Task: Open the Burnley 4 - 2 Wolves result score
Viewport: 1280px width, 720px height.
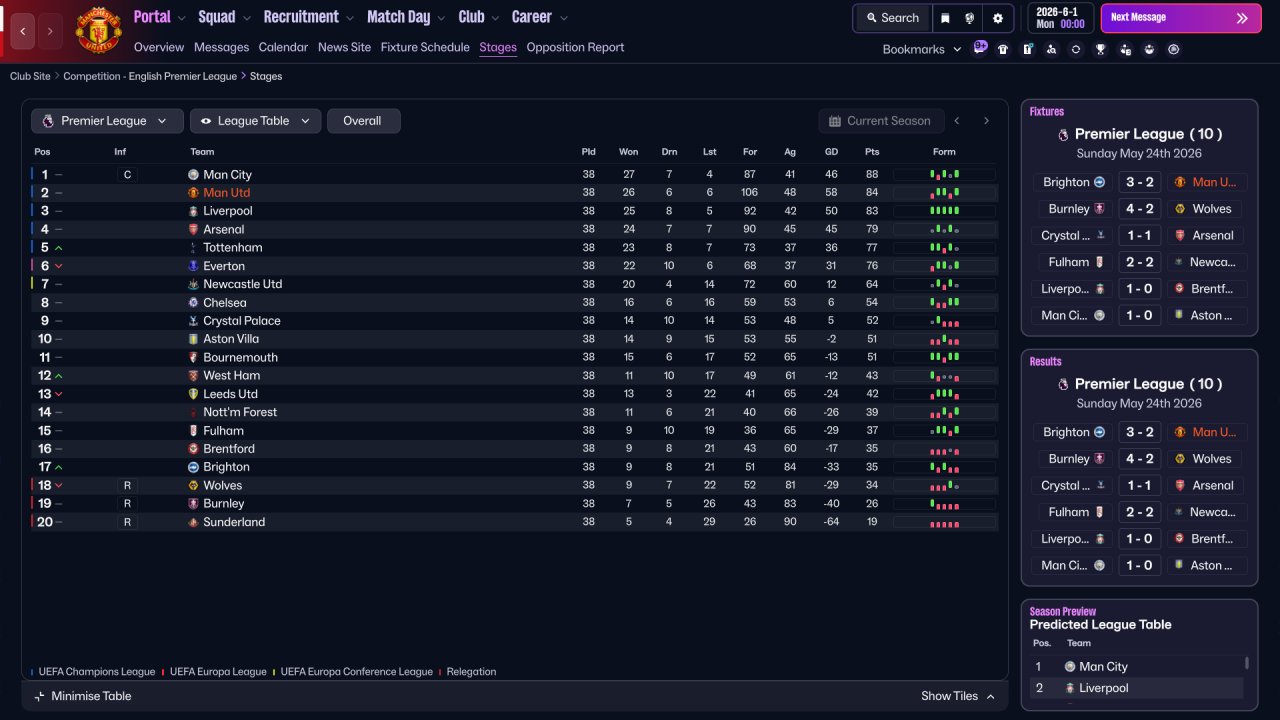Action: (x=1140, y=459)
